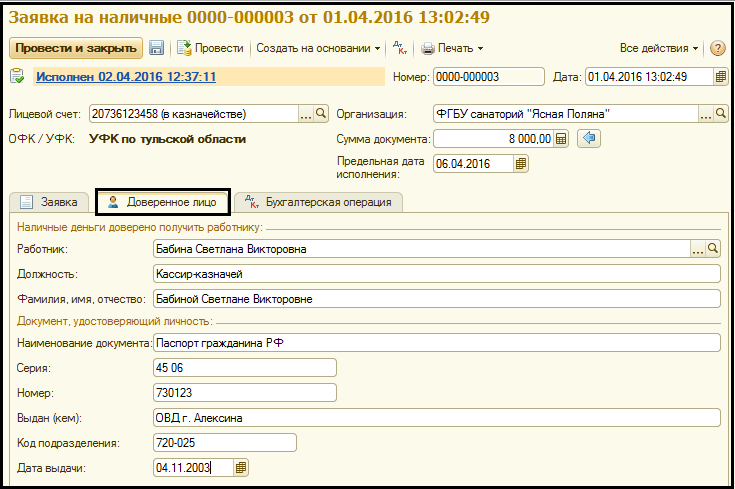Click the Организация field

pyautogui.click(x=566, y=114)
